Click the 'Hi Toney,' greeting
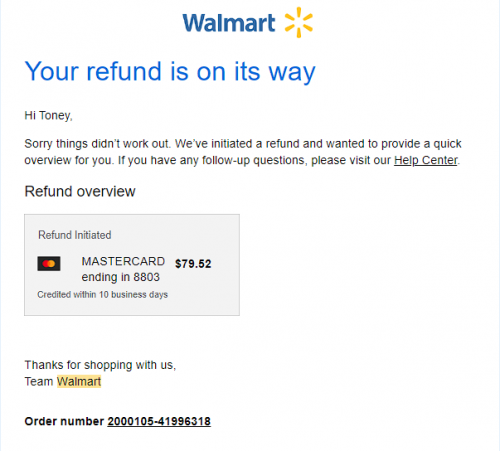 point(48,115)
